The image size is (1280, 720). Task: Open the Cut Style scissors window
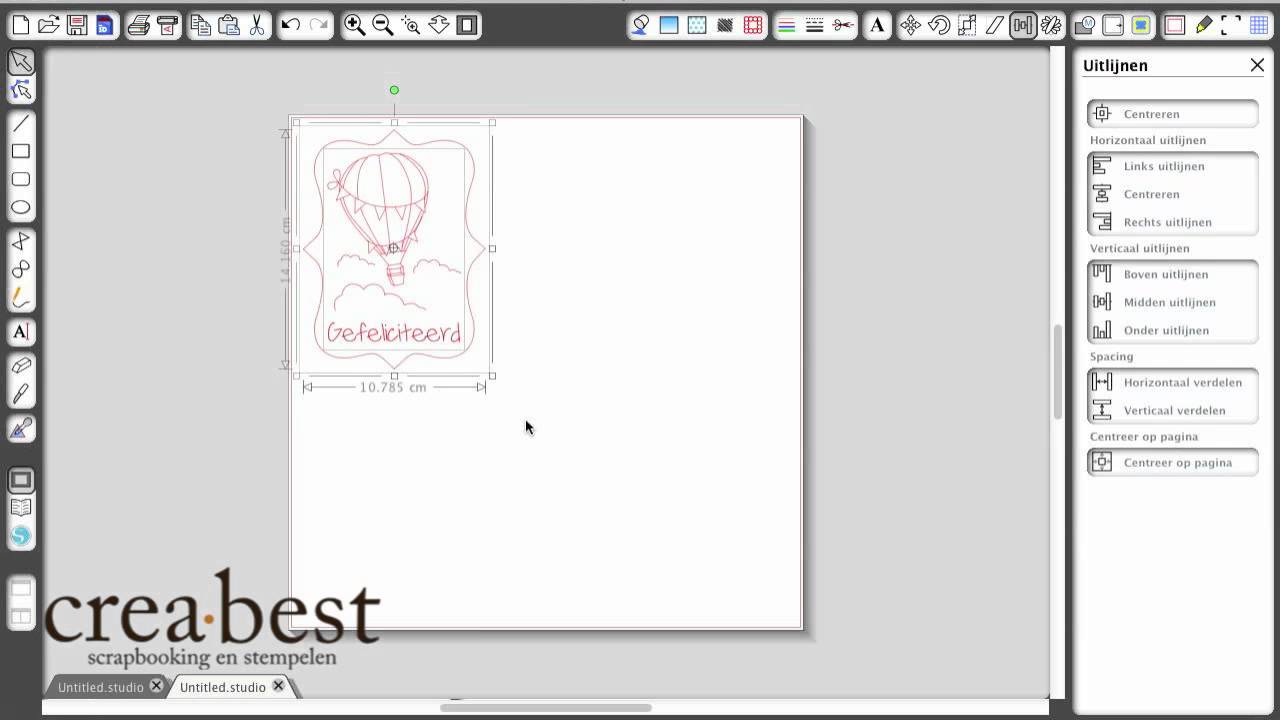pos(843,25)
